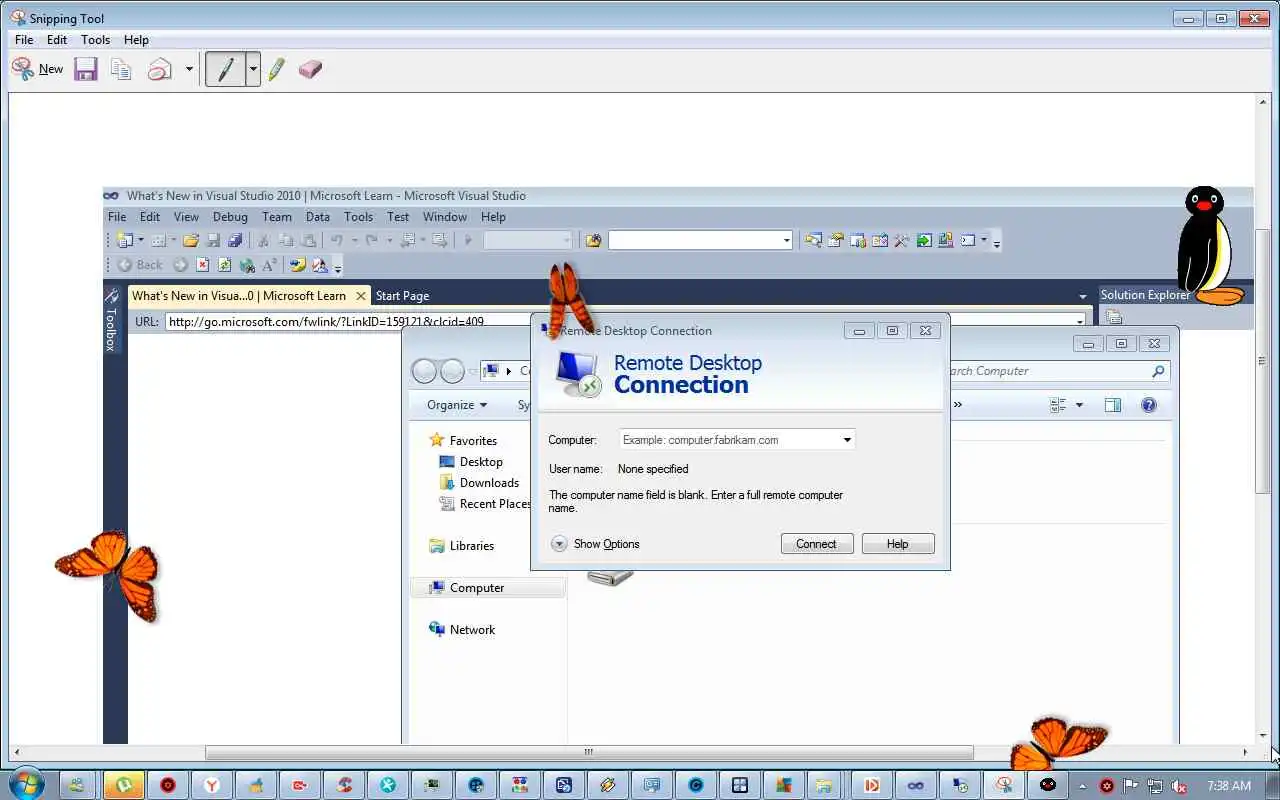Image resolution: width=1280 pixels, height=800 pixels.
Task: Click Team in the Visual Studio menu bar
Action: click(x=277, y=216)
